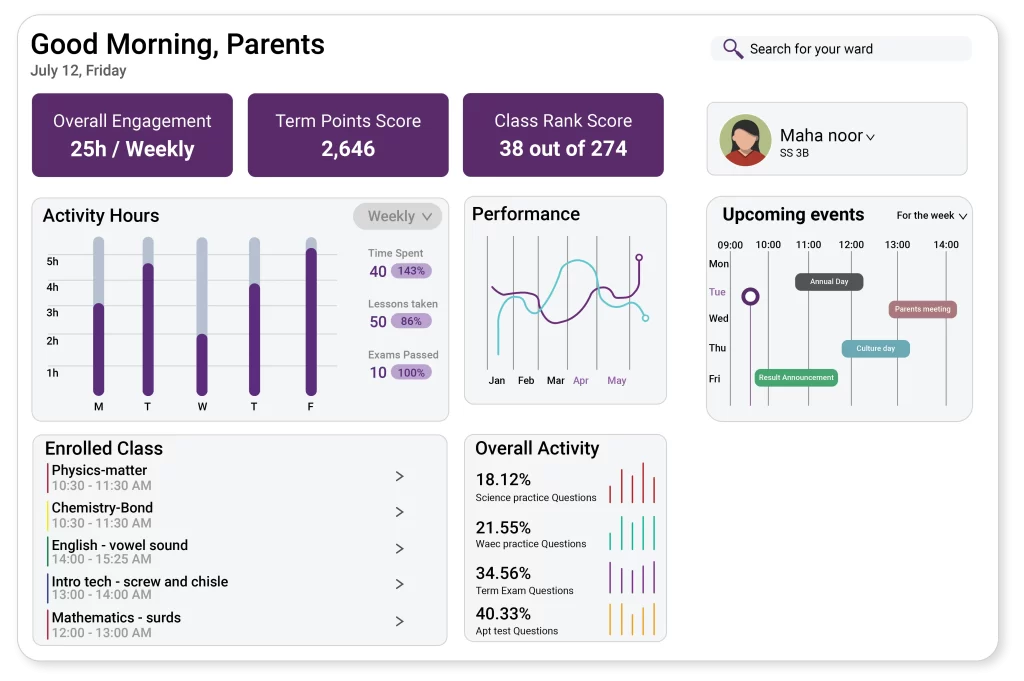This screenshot has height=681, width=1024.
Task: Click the search magnifier icon
Action: (733, 49)
